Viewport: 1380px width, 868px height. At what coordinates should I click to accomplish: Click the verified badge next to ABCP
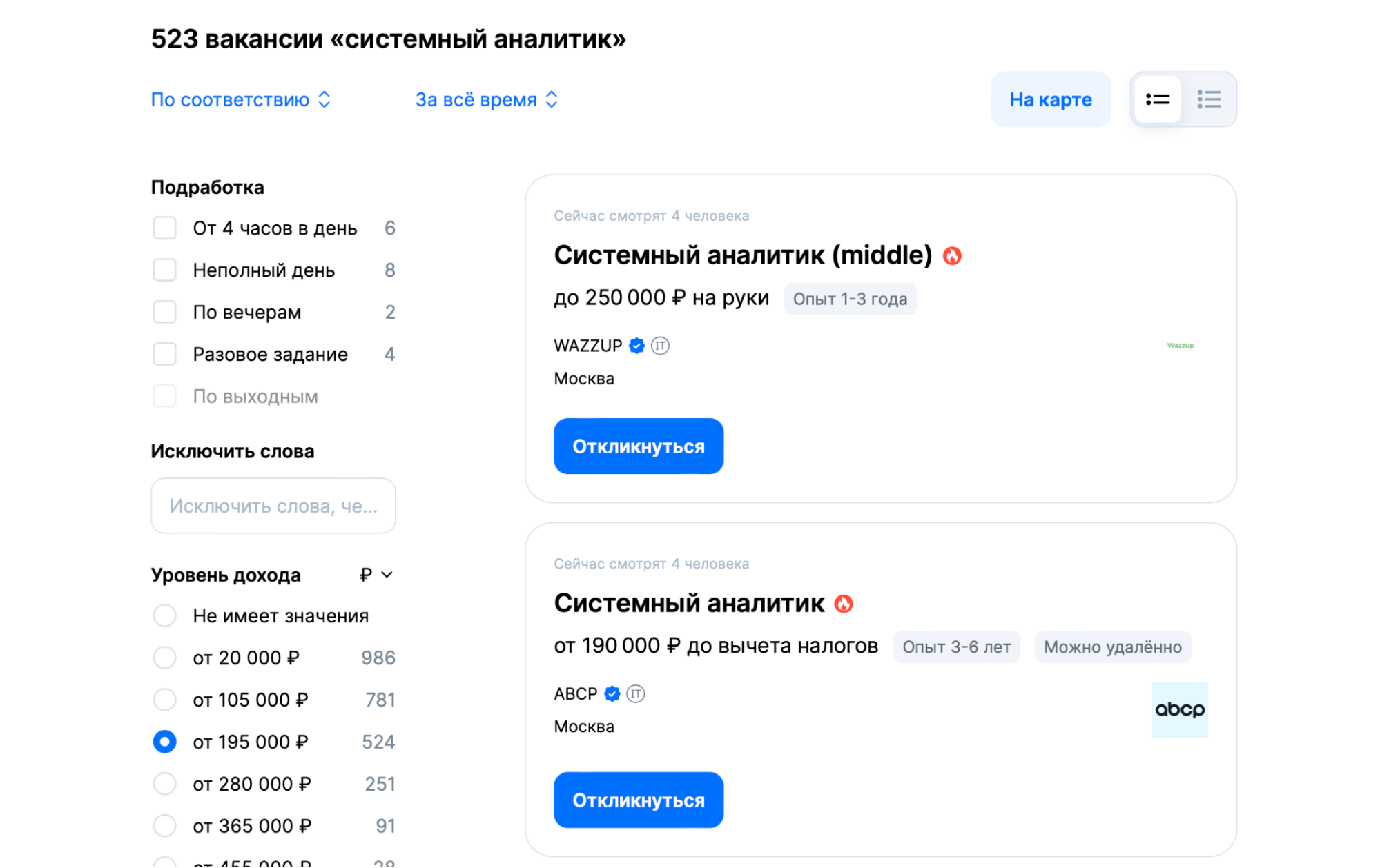(x=610, y=693)
